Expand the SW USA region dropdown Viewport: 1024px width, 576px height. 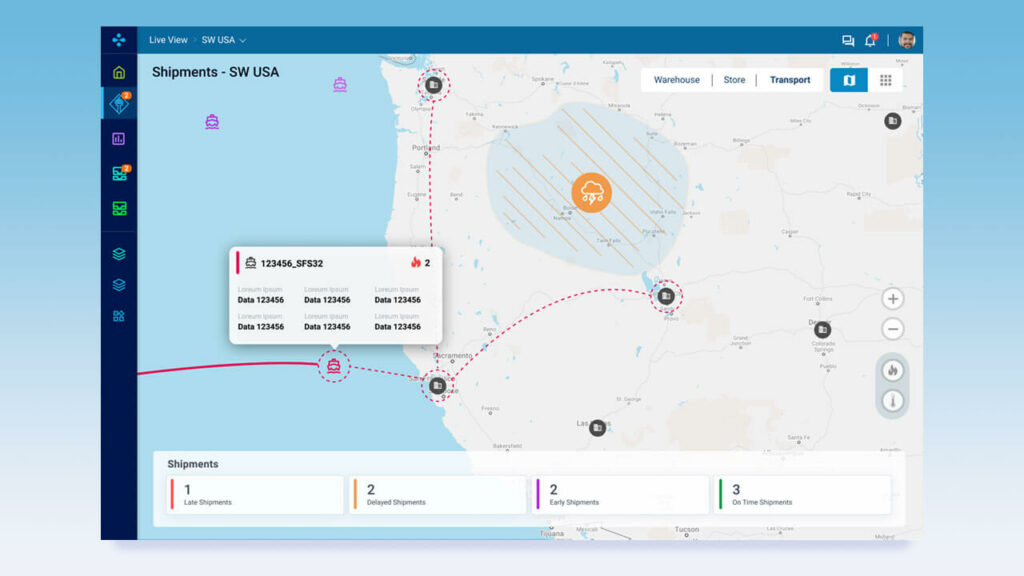click(x=224, y=40)
